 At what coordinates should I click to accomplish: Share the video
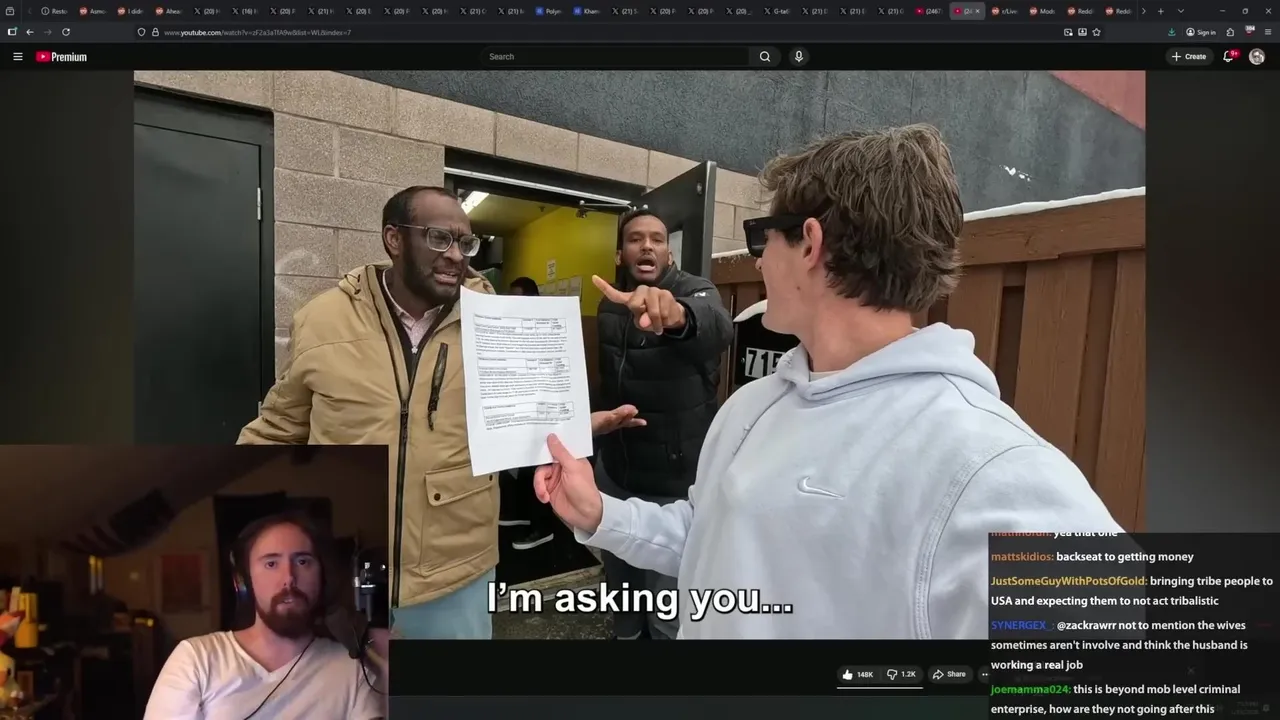tap(949, 674)
